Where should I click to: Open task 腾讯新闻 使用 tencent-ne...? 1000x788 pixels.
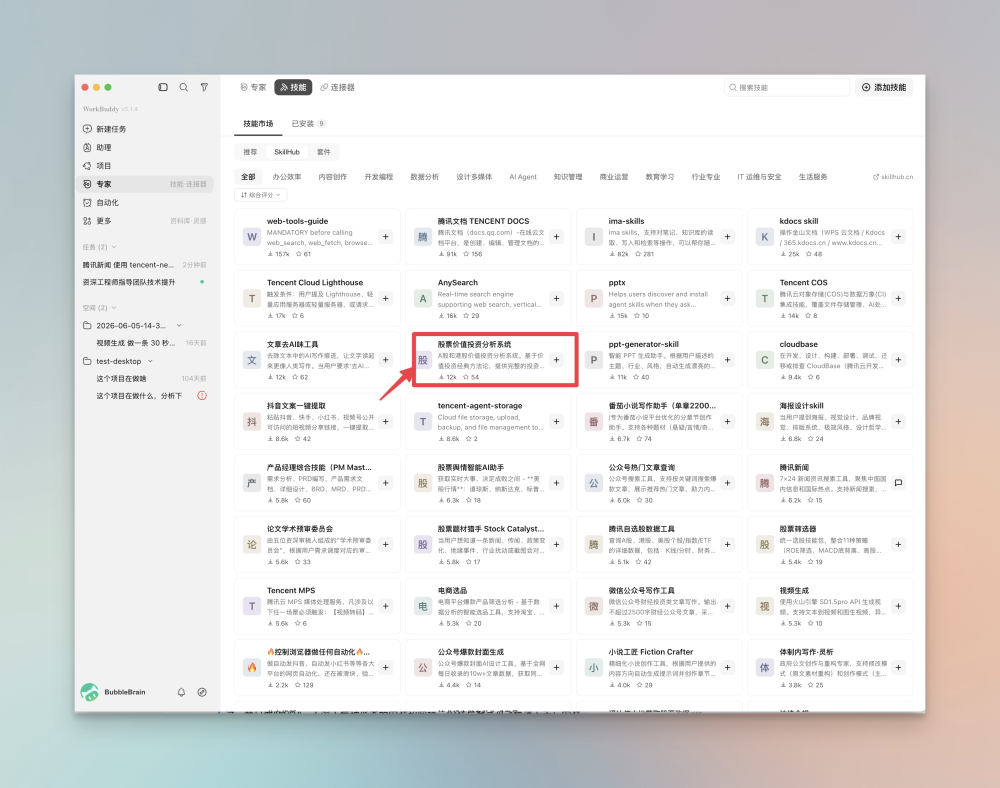(144, 265)
